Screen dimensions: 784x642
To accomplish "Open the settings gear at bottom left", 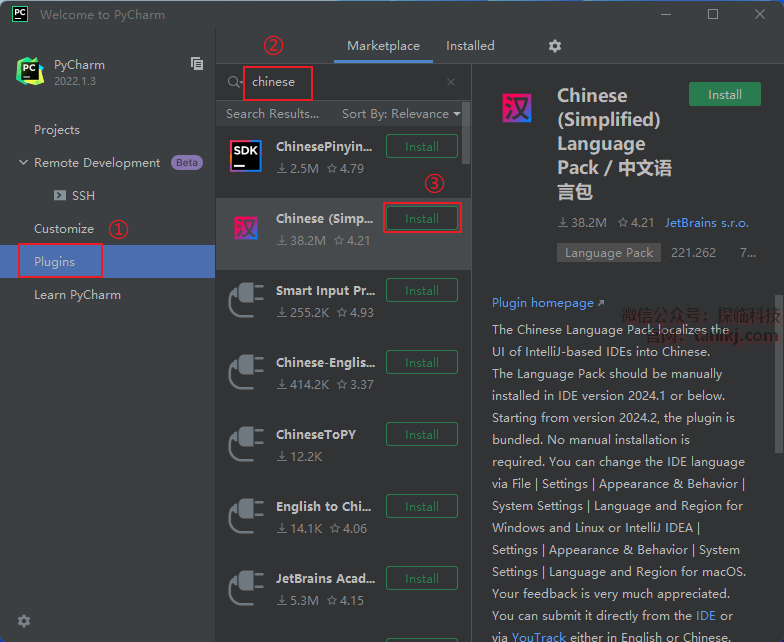I will [x=24, y=621].
